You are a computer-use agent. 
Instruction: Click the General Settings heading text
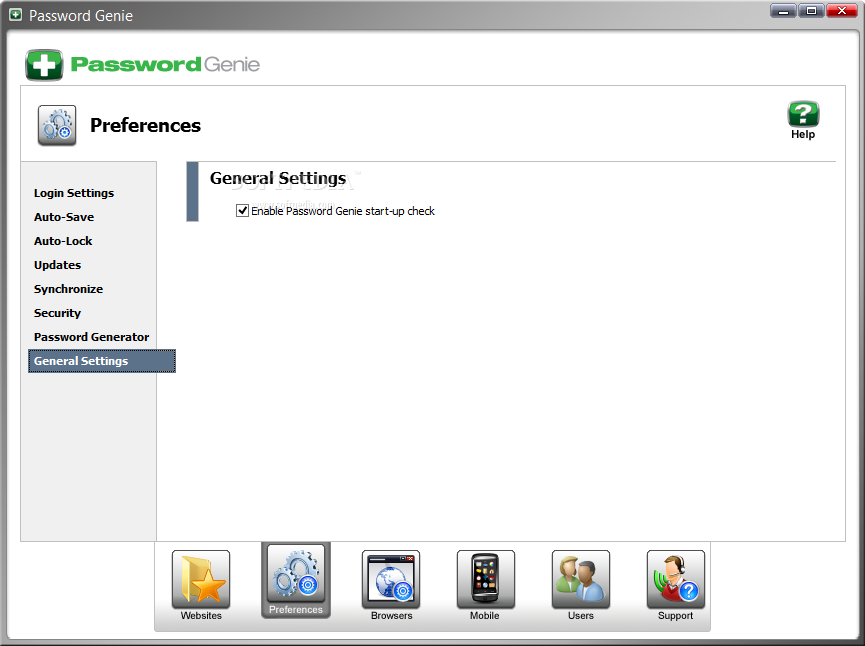coord(278,179)
